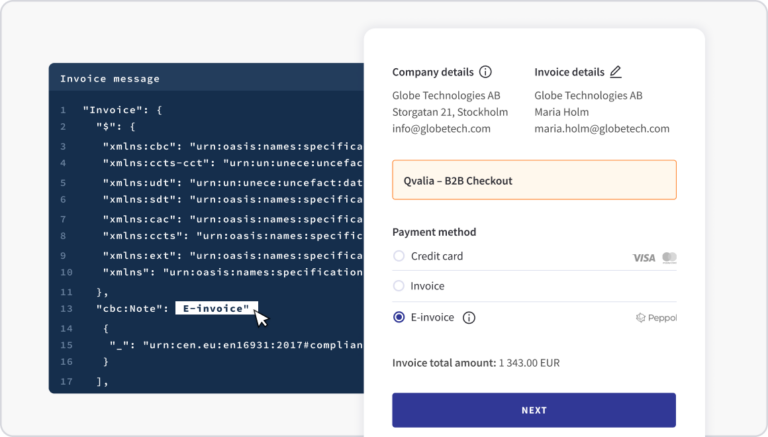Click the maria.holm@globetech.com email
The width and height of the screenshot is (768, 437).
601,129
